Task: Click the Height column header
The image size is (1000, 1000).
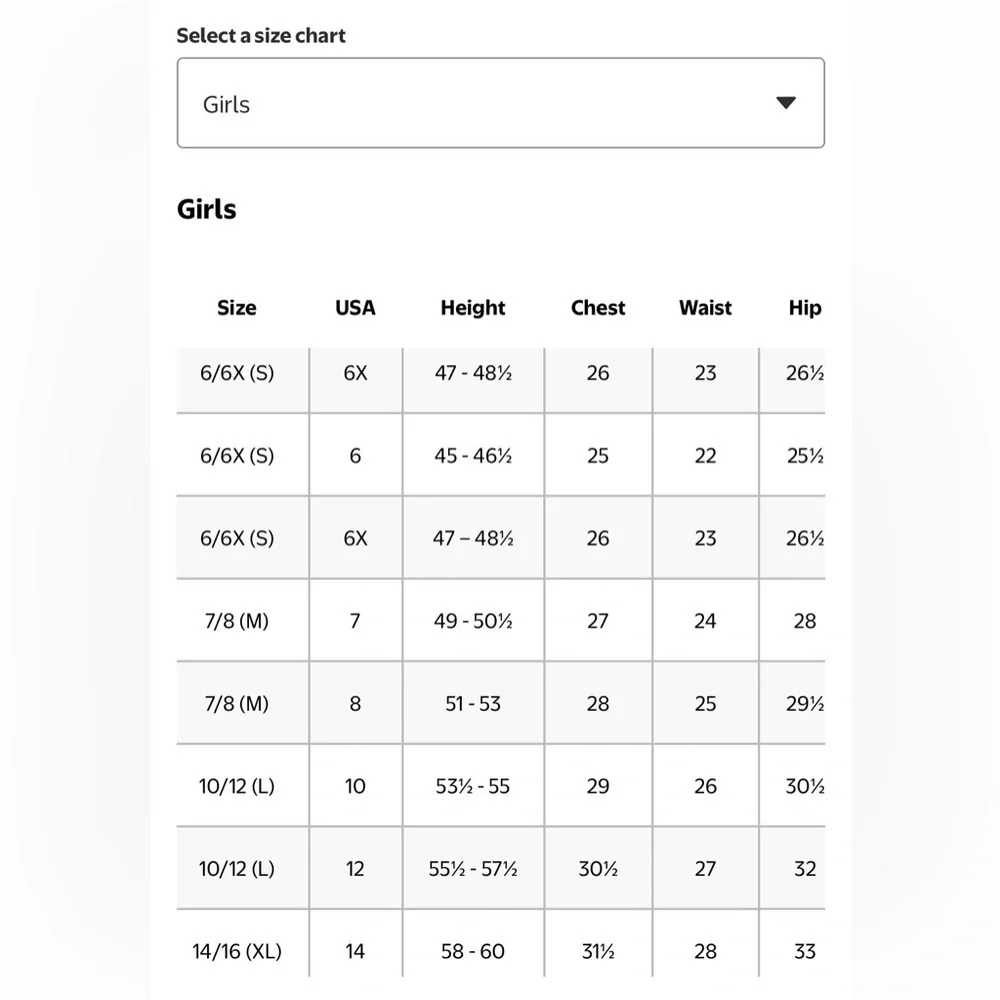Action: [473, 308]
